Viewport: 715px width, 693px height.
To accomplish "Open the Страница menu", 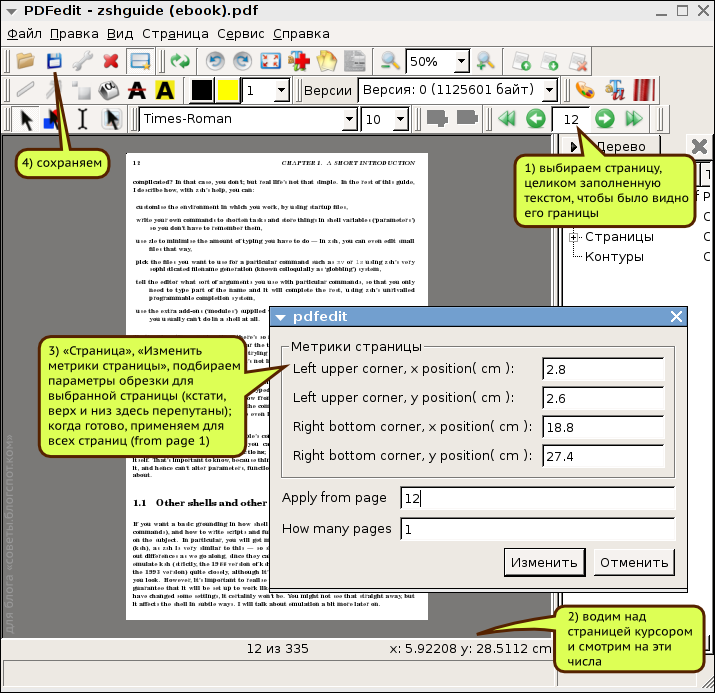I will pos(175,34).
